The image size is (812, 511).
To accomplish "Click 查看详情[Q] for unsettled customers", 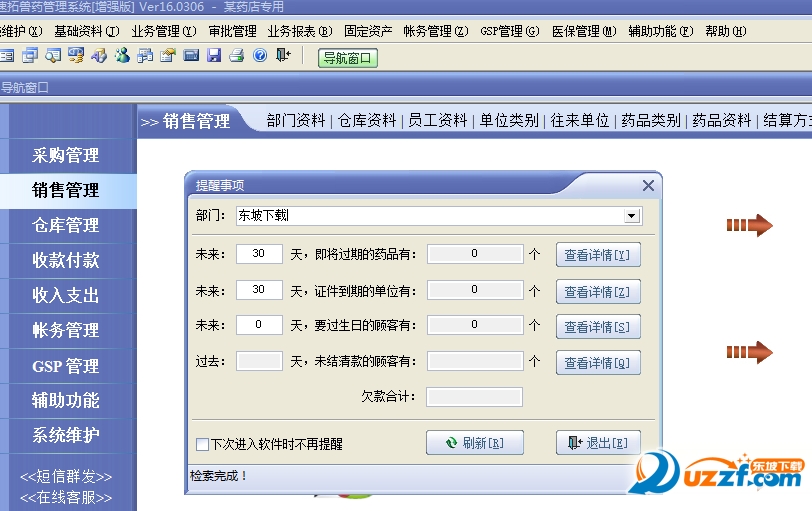I will click(598, 362).
